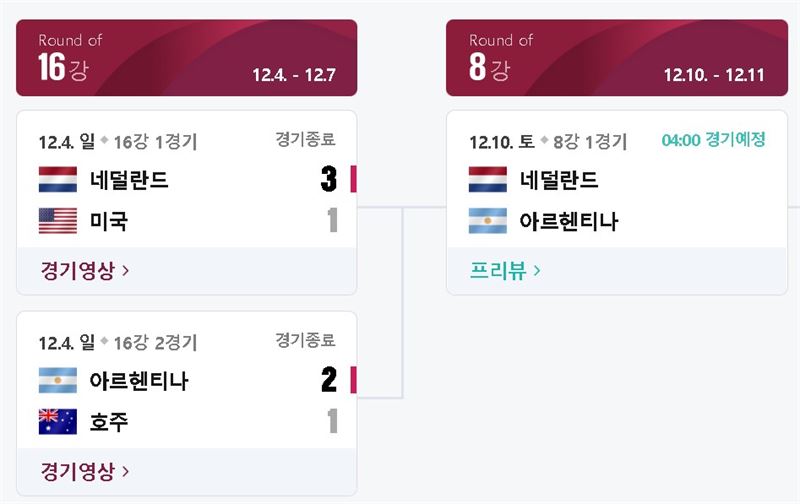
Task: Click 호주 team name in 16강 2경기
Action: [x=109, y=422]
